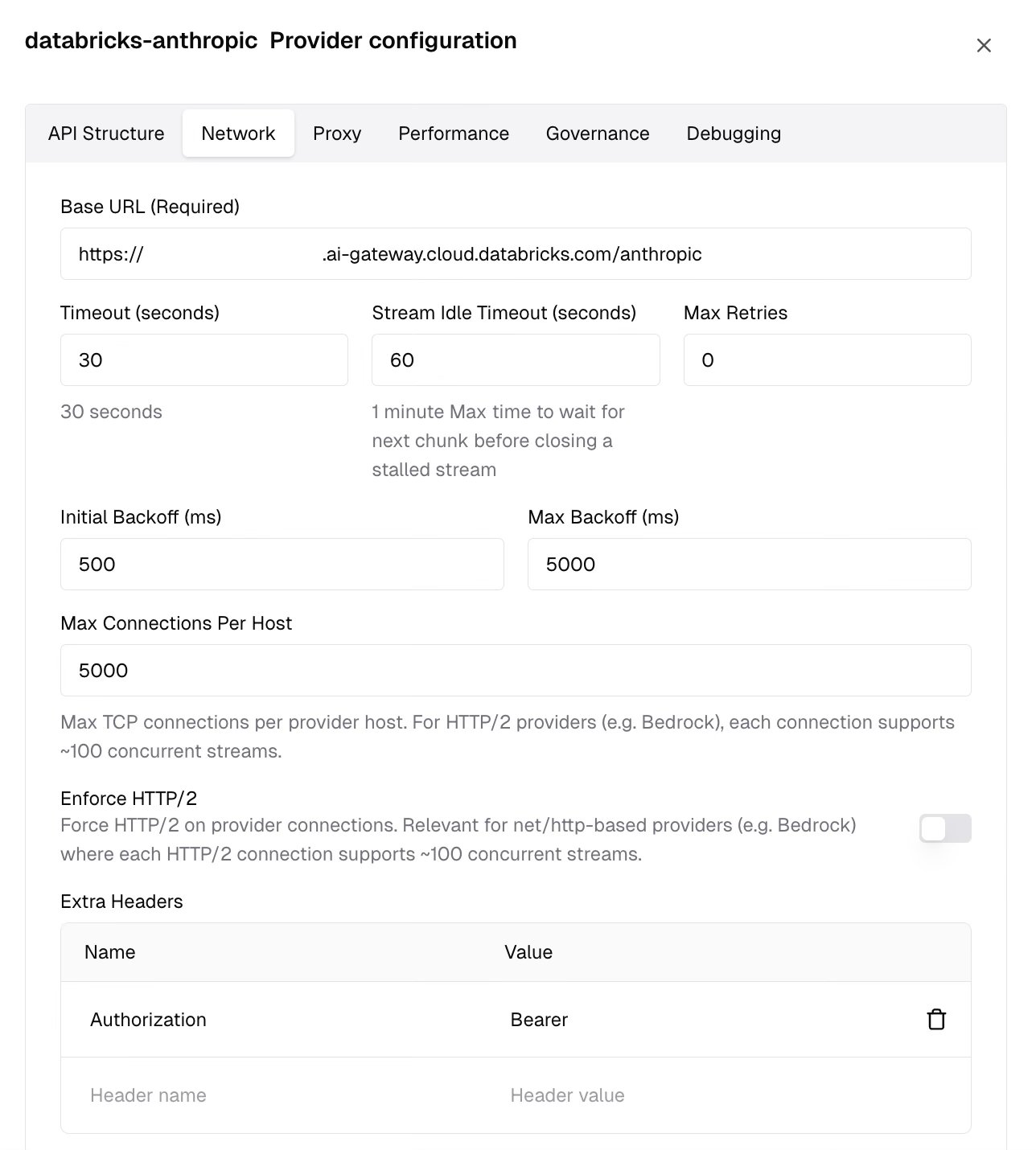Click the empty Header name field
The width and height of the screenshot is (1036, 1150).
[x=282, y=1095]
